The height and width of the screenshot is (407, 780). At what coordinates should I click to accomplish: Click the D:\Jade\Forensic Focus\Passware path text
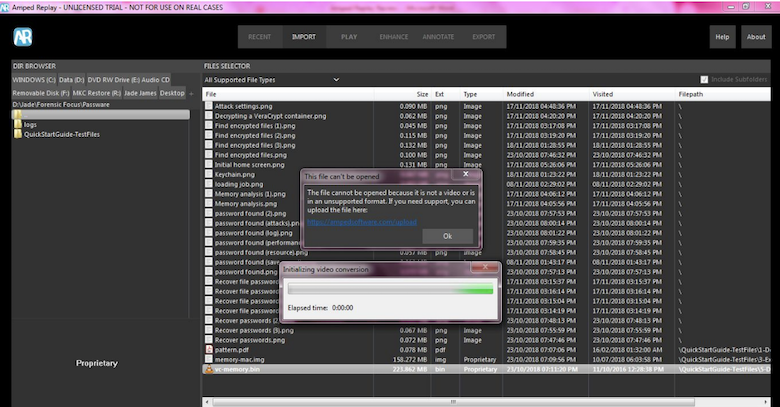click(x=61, y=104)
